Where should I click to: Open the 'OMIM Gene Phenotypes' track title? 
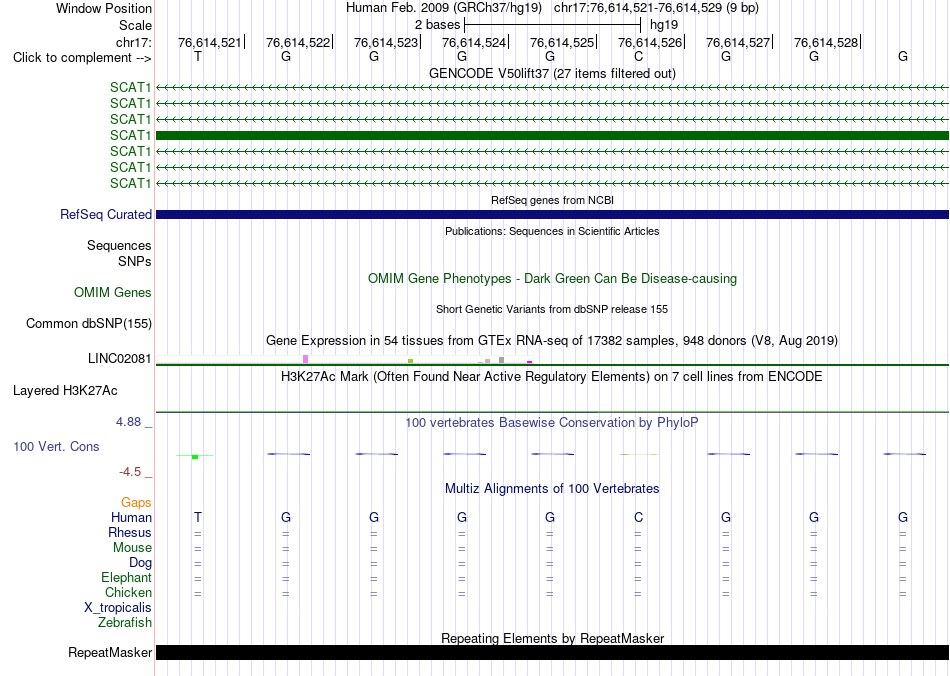552,279
